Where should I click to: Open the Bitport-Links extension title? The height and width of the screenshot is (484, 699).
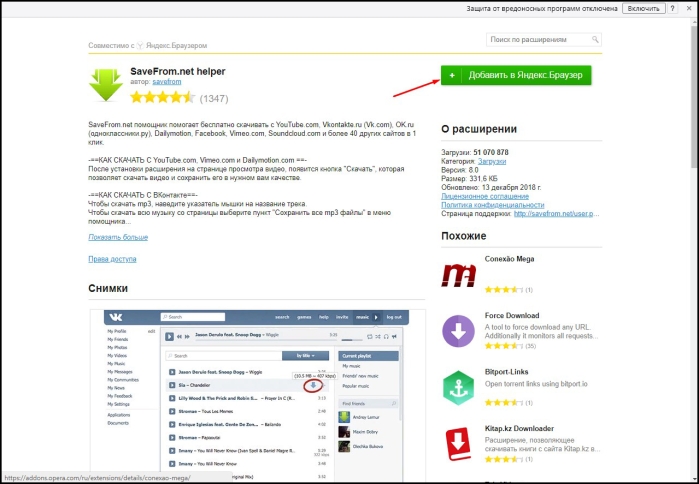[x=506, y=372]
